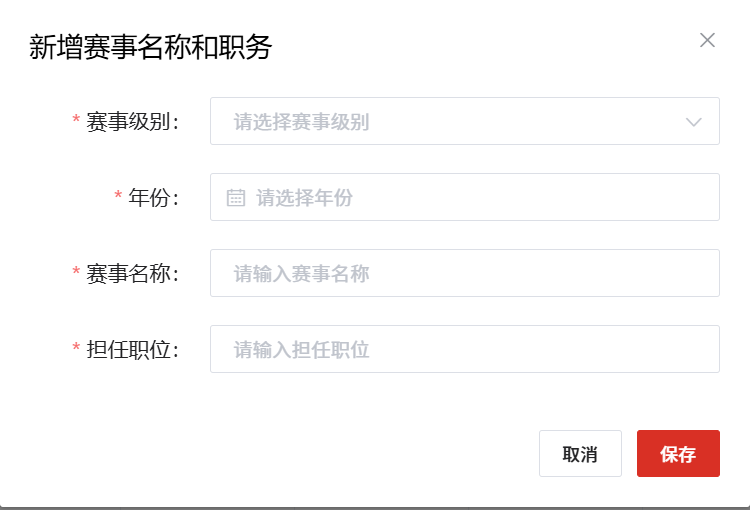Click the 请输入担任职位 placeholder text
Viewport: 750px width, 510px height.
[x=302, y=350]
